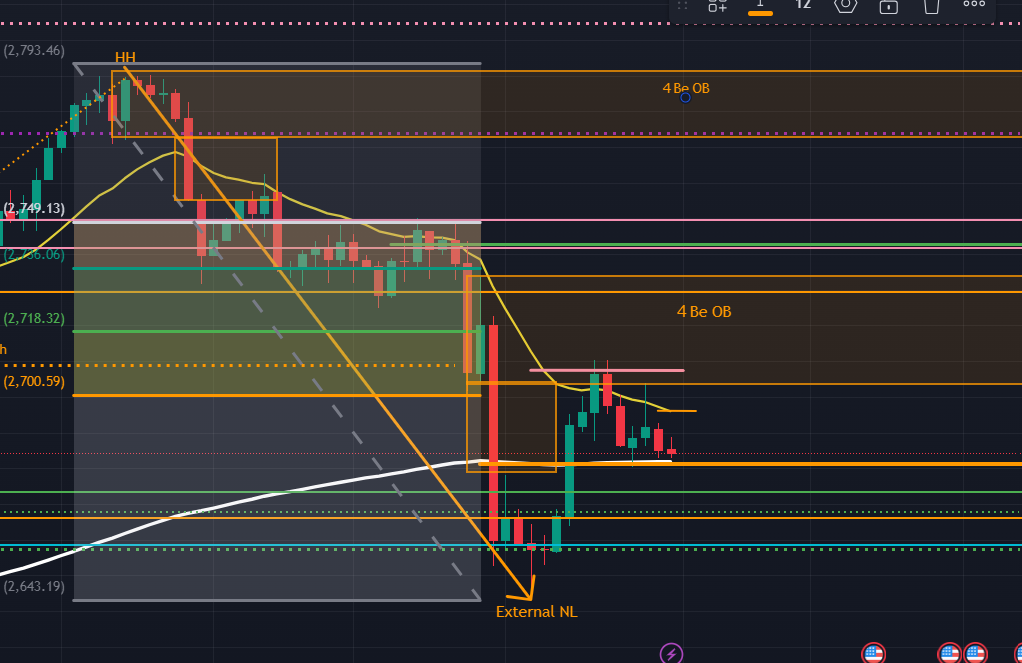The width and height of the screenshot is (1022, 663).
Task: Click the first US flag economic event
Action: pos(873,654)
